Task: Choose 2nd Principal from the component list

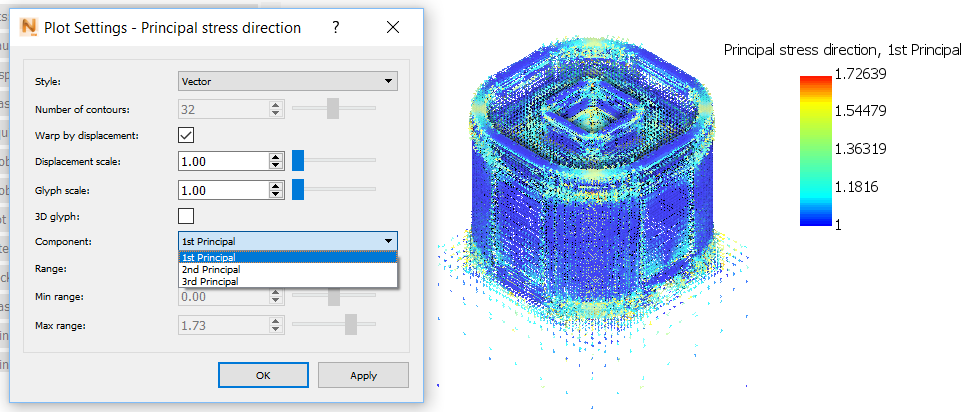Action: [x=288, y=269]
